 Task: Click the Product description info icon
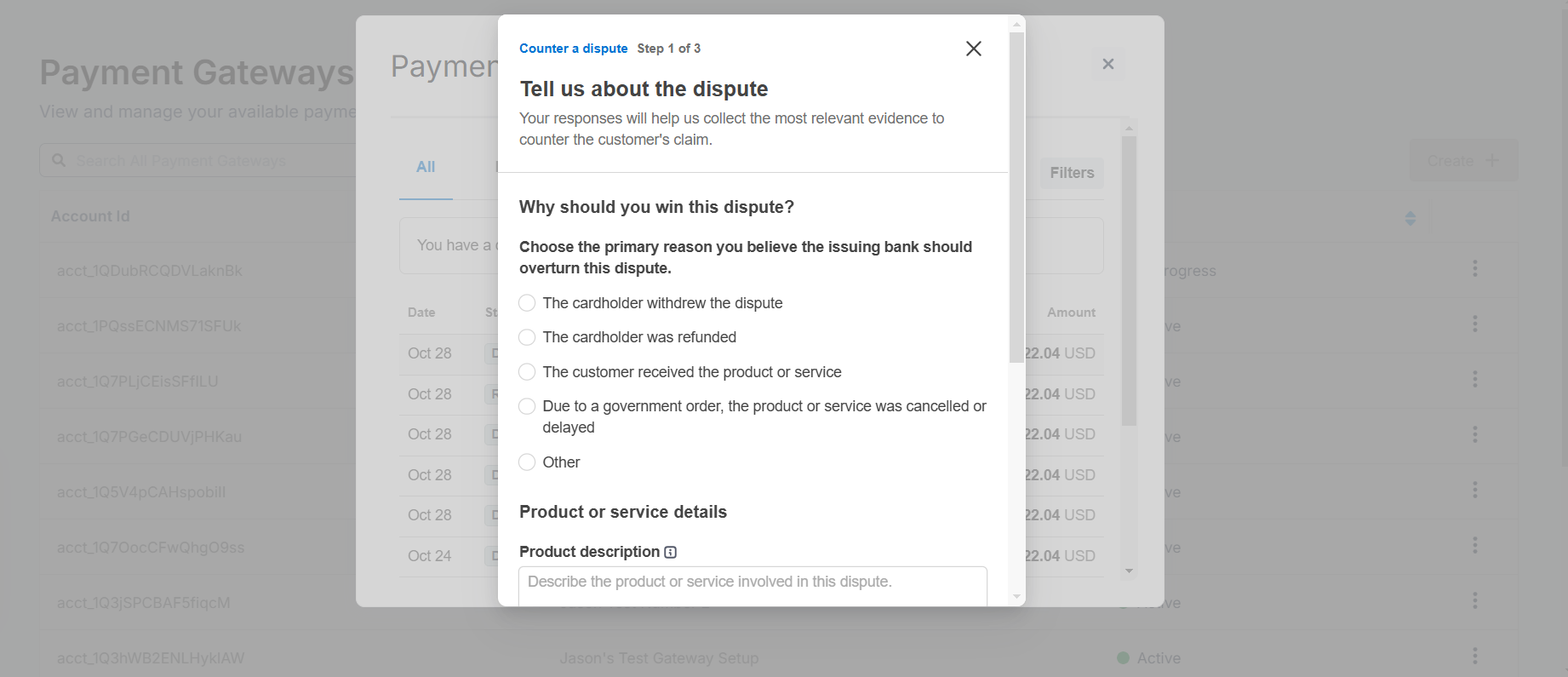pyautogui.click(x=671, y=553)
